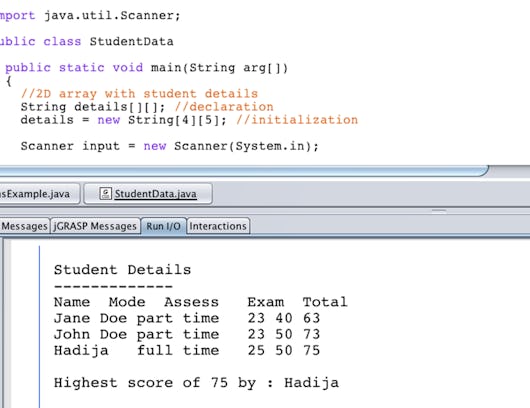The width and height of the screenshot is (530, 408).
Task: Click the 'Student Details' output heading
Action: 122,270
